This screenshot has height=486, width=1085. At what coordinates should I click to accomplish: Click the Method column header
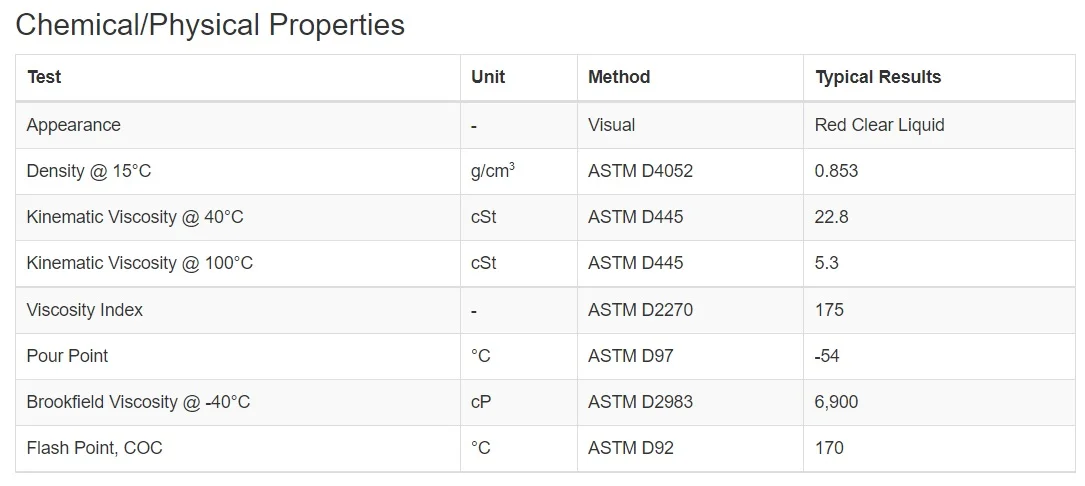(619, 77)
